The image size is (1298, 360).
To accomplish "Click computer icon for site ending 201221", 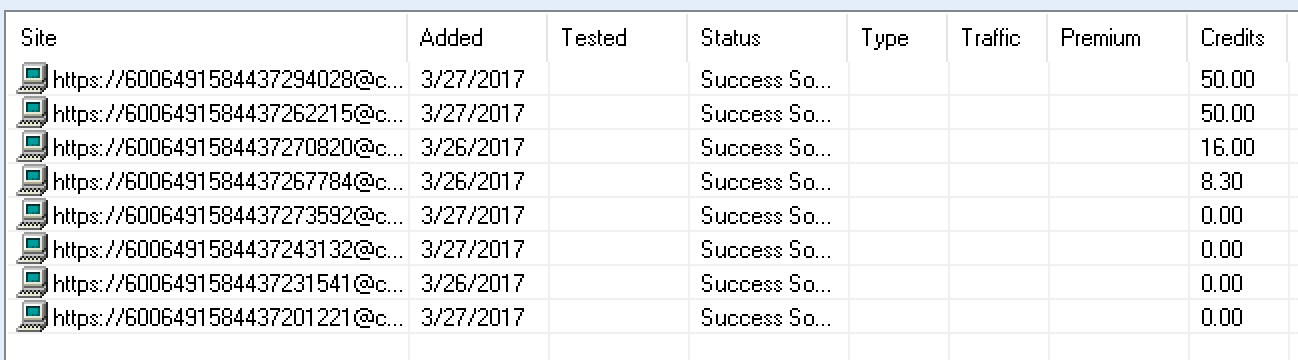I will tap(34, 318).
